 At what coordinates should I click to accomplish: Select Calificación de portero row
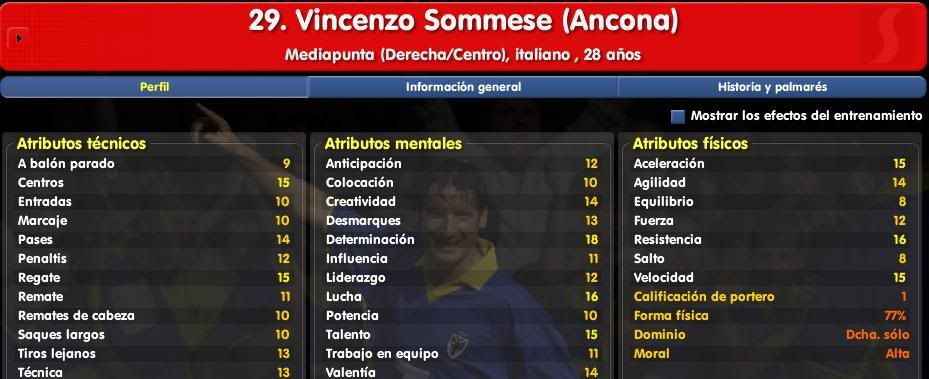click(770, 297)
